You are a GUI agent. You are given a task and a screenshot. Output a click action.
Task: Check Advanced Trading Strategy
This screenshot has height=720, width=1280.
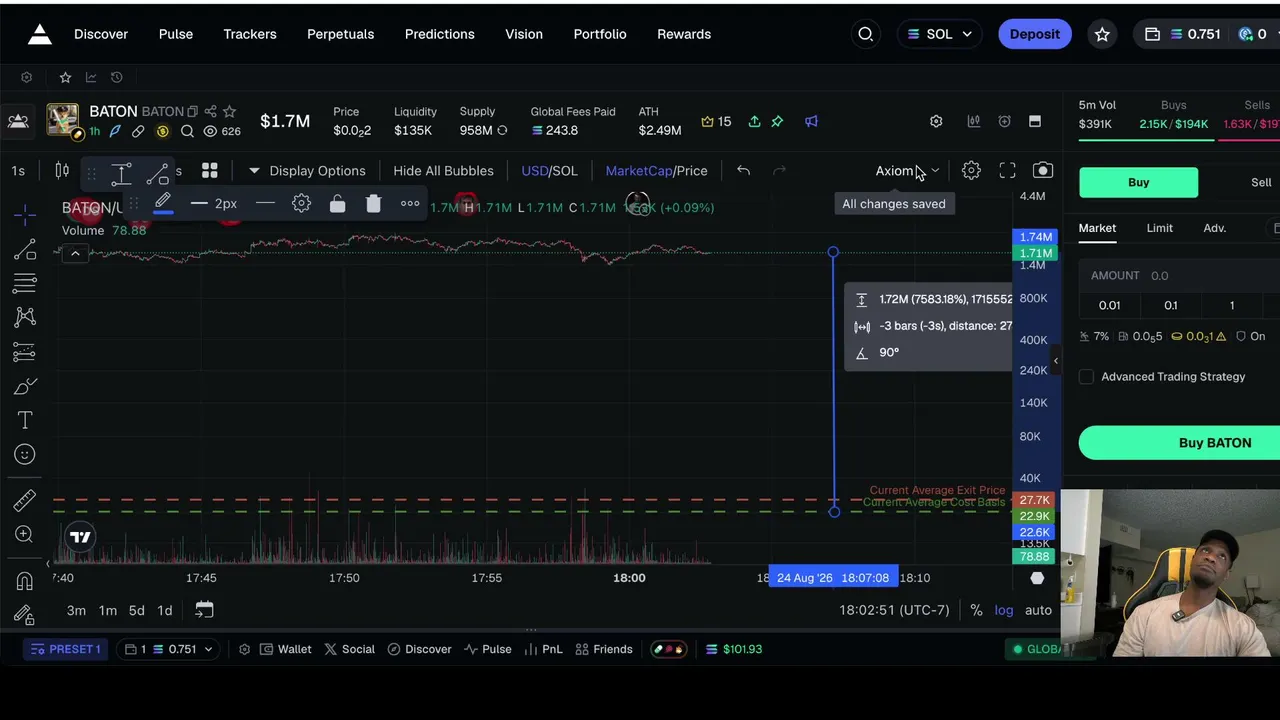click(x=1087, y=377)
